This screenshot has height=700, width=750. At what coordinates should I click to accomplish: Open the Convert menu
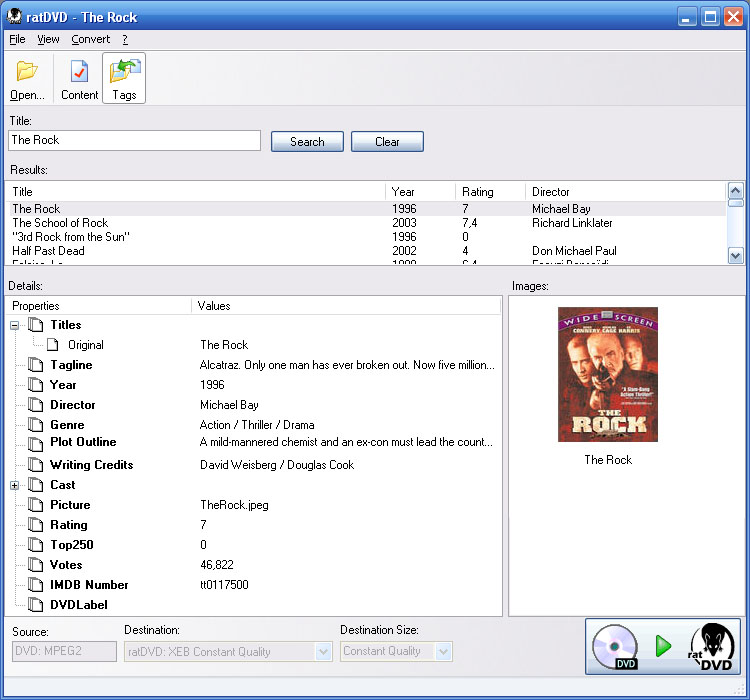point(91,39)
